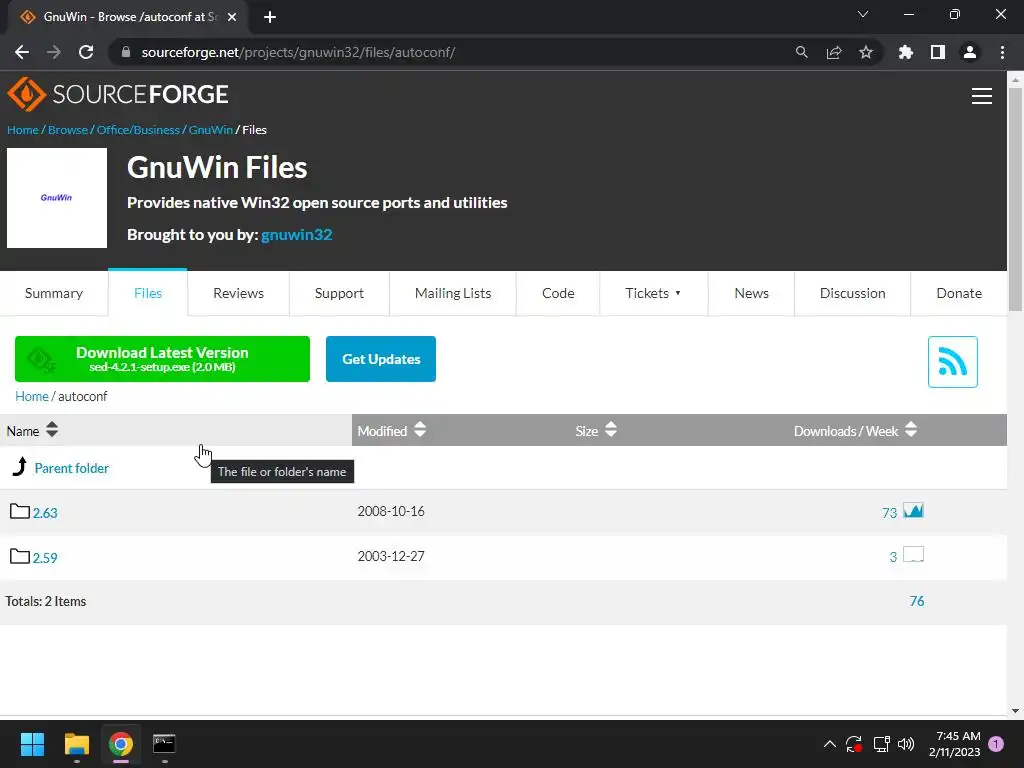Click Office/Business breadcrumb link

pyautogui.click(x=138, y=130)
